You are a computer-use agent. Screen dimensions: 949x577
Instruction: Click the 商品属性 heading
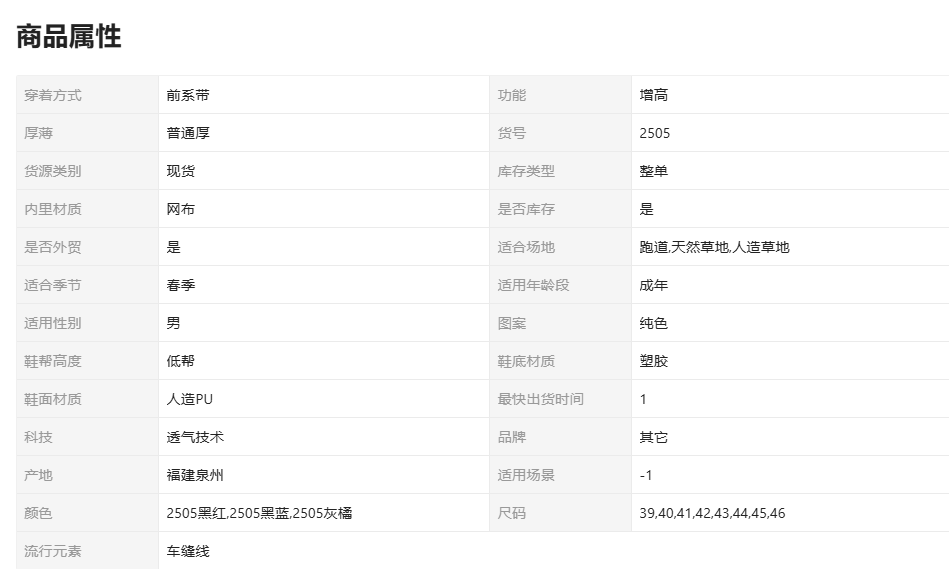tap(69, 37)
